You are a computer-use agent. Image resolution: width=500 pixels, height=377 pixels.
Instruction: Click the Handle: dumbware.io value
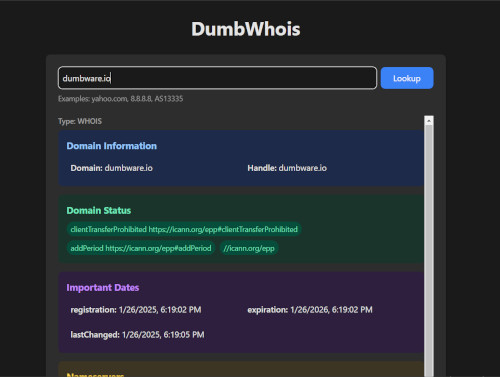click(287, 168)
